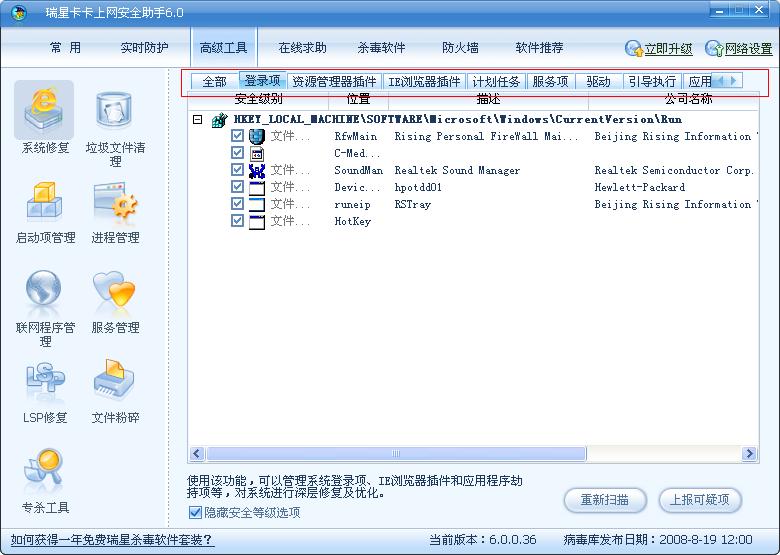
Task: Sort by the 描述 column header
Action: click(x=488, y=99)
